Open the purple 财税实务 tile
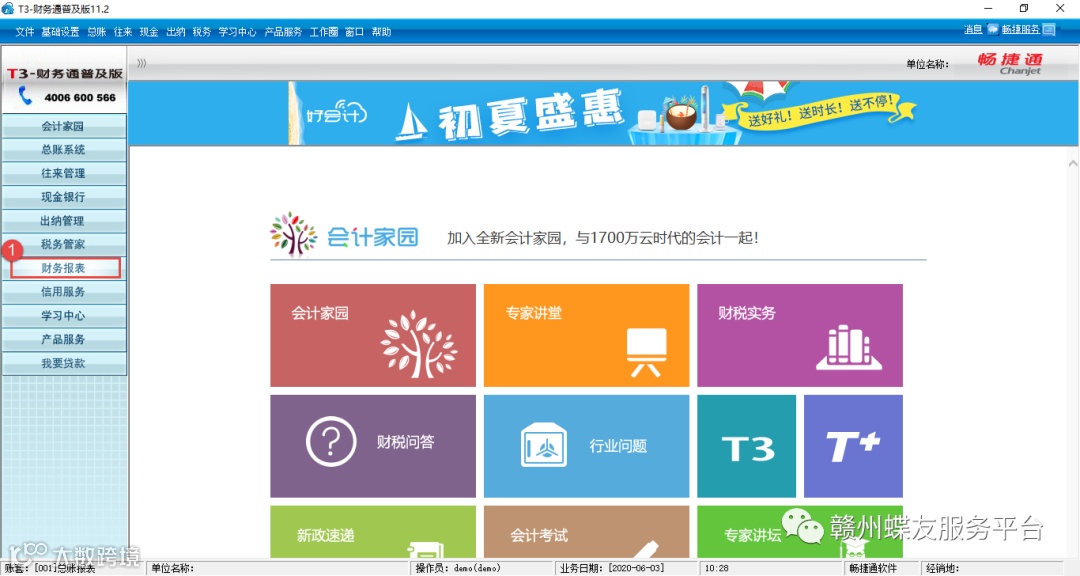This screenshot has width=1080, height=576. coord(800,336)
